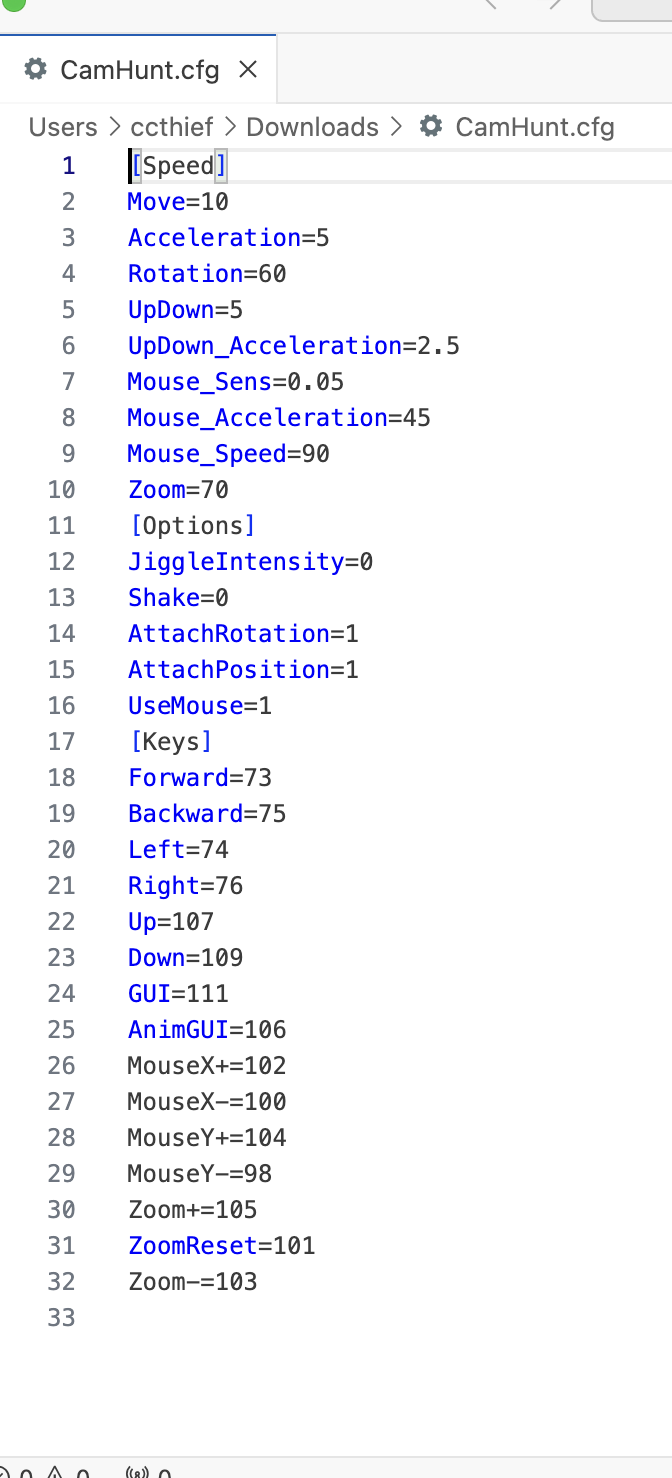Click the gear icon in the breadcrumb path
672x1478 pixels.
(x=431, y=127)
